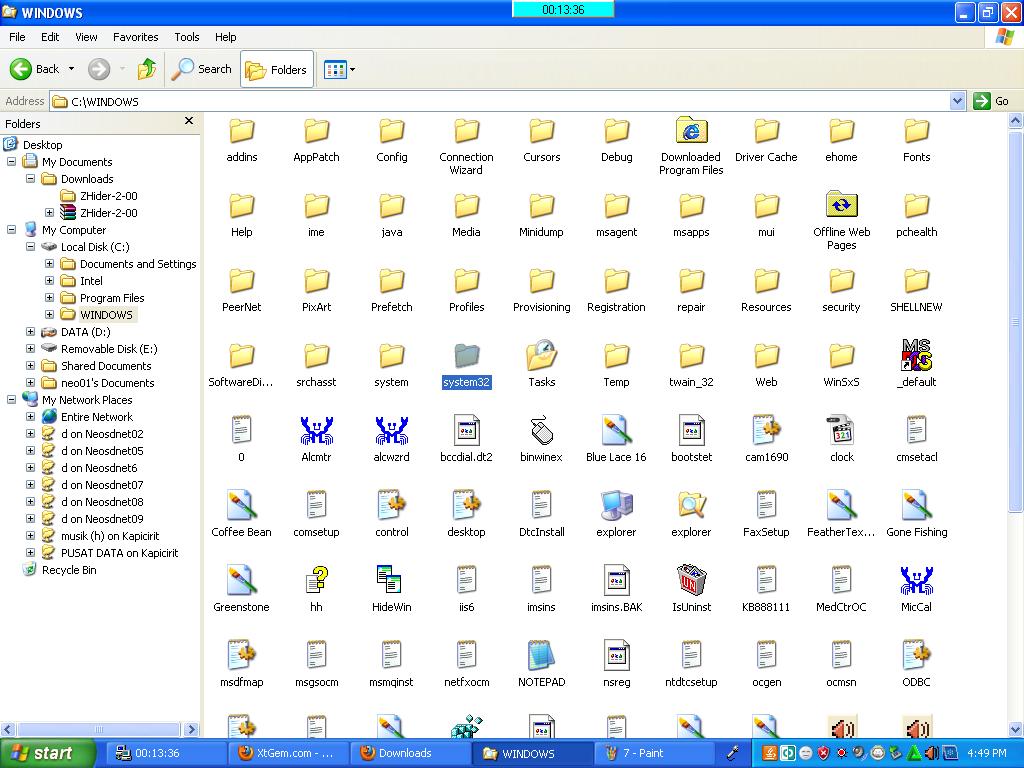The image size is (1024, 768).
Task: Click the Up folder toolbar icon
Action: pos(147,69)
